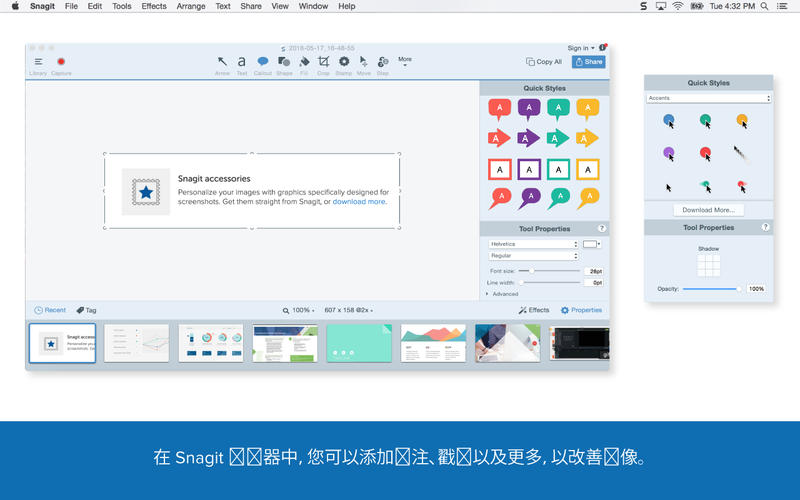This screenshot has height=500, width=800.
Task: Choose the yellow arrow callout quick style
Action: pyautogui.click(x=587, y=138)
